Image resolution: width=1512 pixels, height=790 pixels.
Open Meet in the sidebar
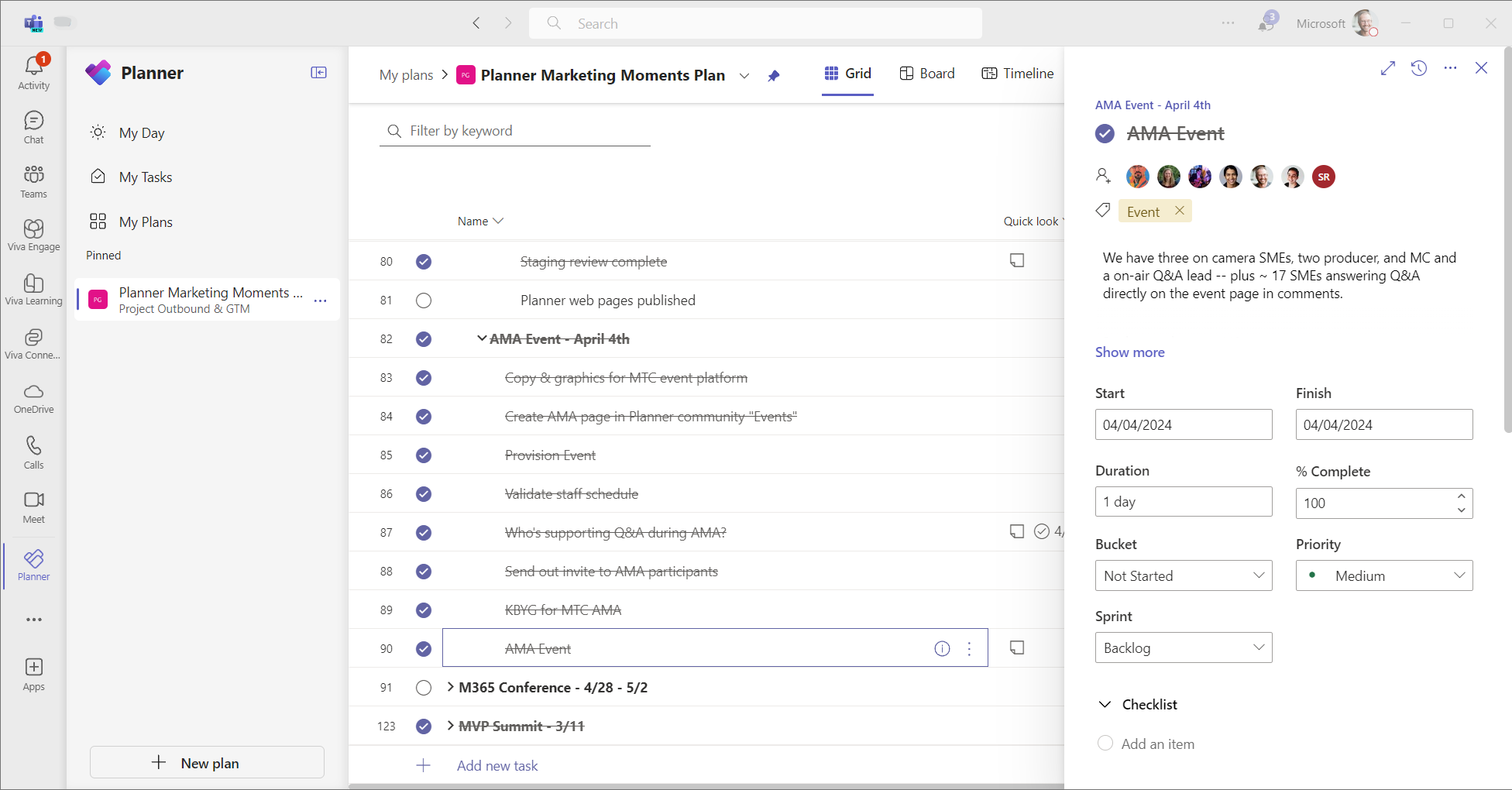point(34,507)
